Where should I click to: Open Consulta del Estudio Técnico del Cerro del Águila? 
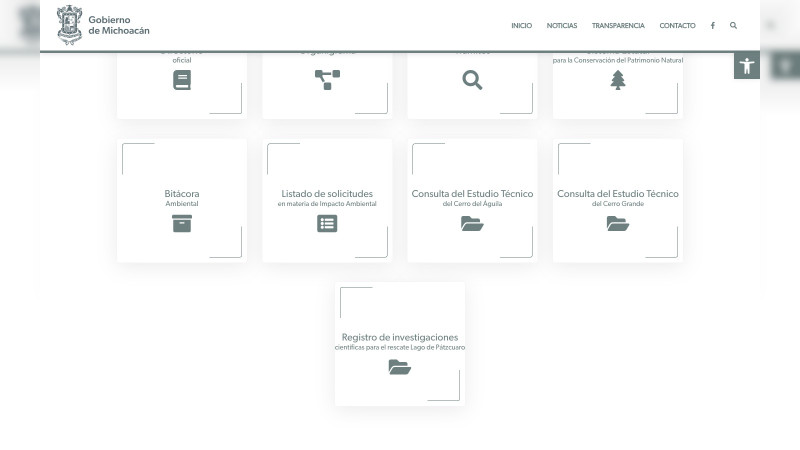point(472,198)
